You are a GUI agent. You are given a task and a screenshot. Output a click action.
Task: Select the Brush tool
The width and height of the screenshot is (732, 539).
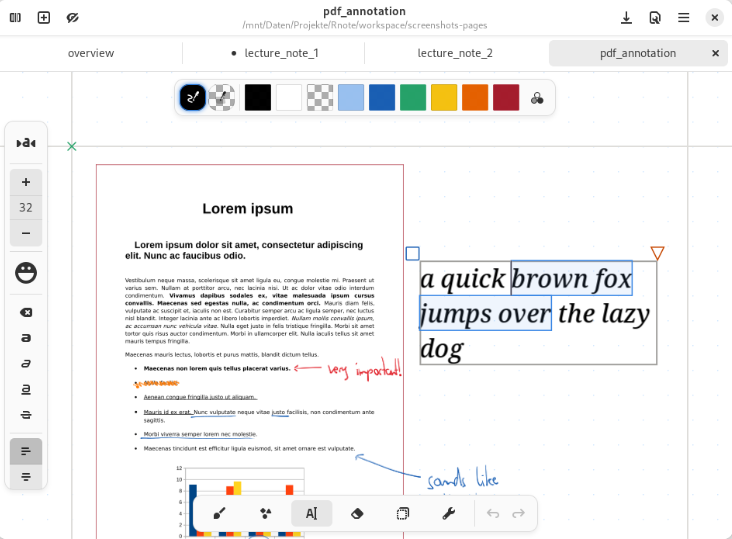tap(219, 513)
